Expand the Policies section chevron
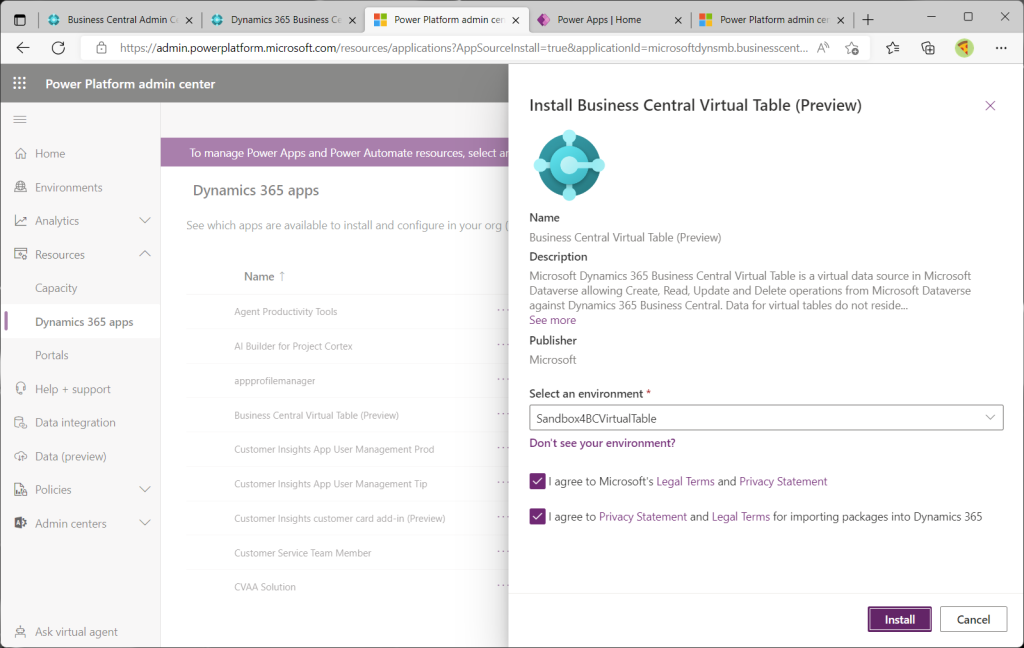1024x648 pixels. click(x=145, y=489)
